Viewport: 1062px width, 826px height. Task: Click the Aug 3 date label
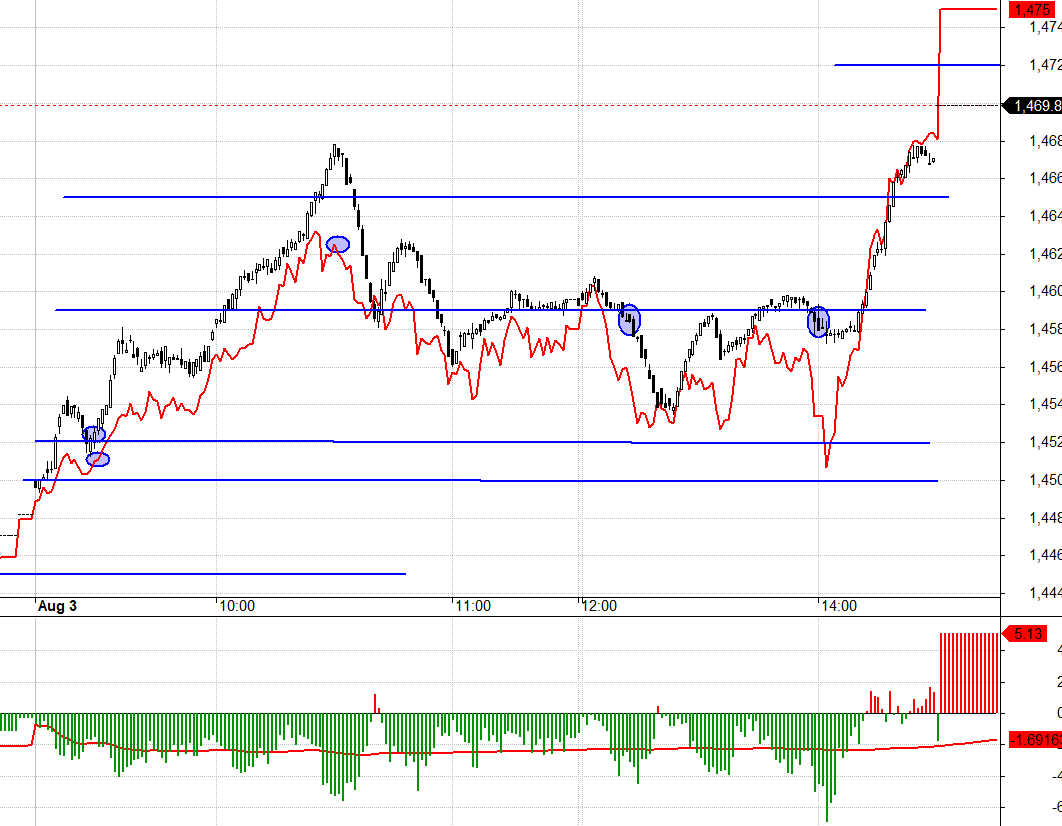57,606
